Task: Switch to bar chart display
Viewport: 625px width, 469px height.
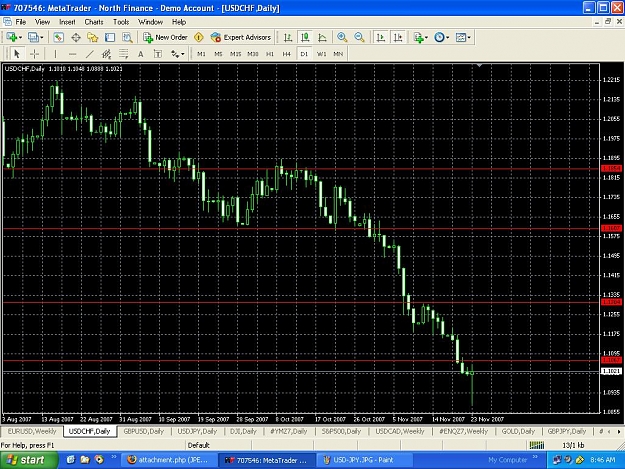Action: [288, 37]
